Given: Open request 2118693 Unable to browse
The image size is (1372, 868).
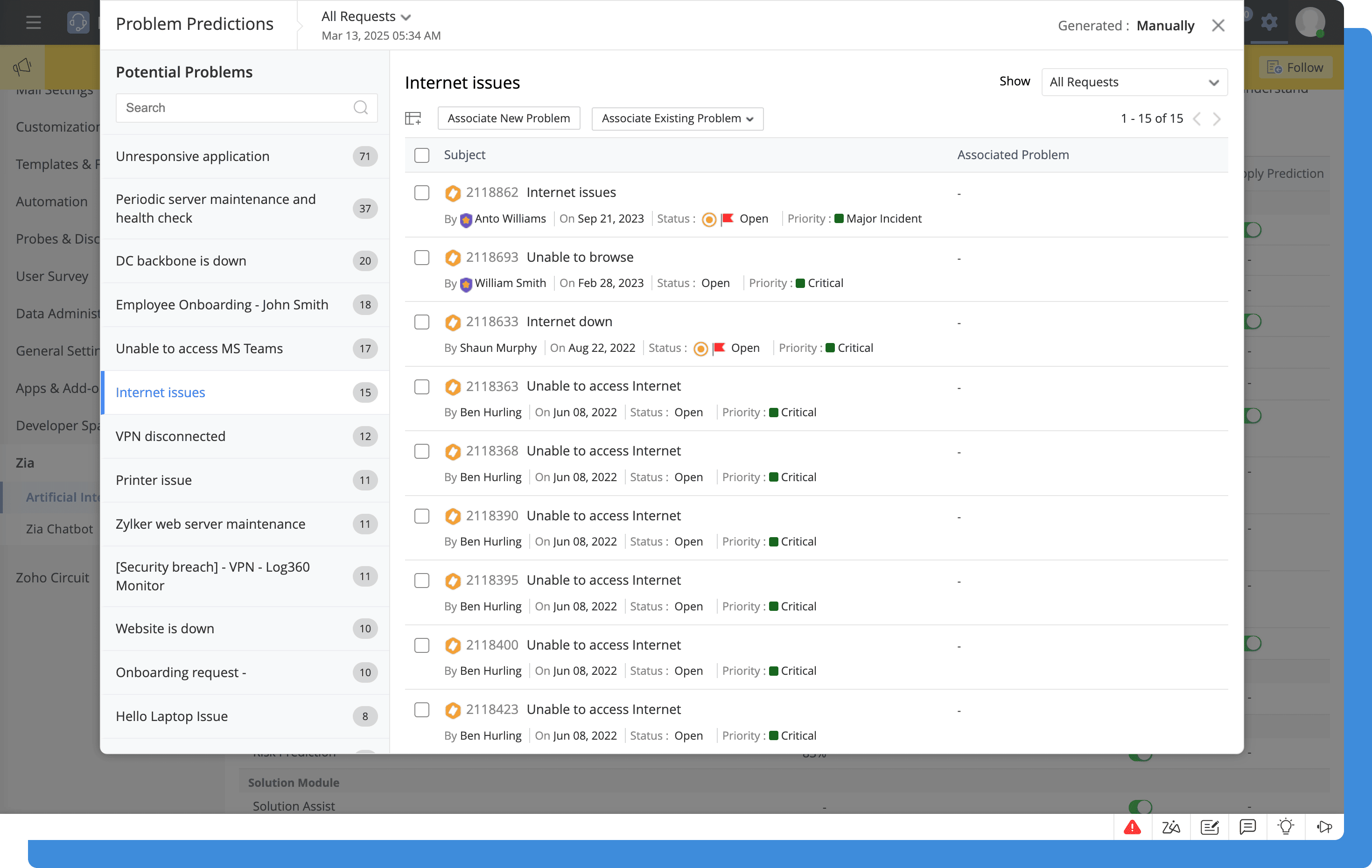Looking at the screenshot, I should (x=580, y=257).
